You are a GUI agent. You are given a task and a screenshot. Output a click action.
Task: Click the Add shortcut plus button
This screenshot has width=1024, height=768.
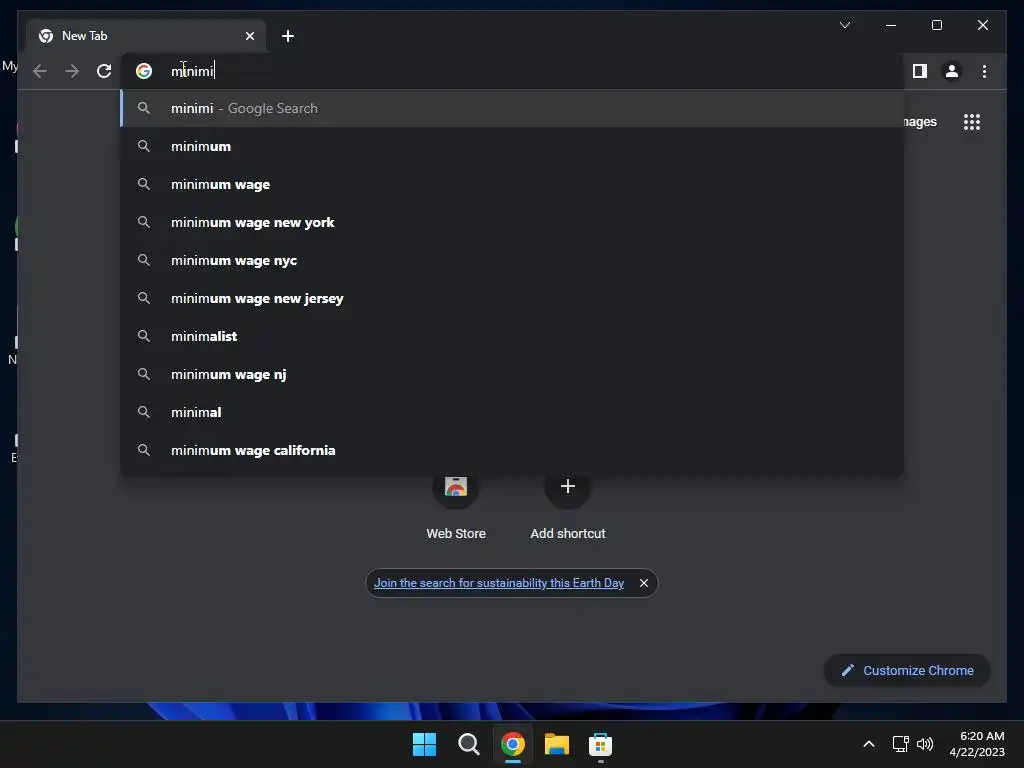point(568,487)
